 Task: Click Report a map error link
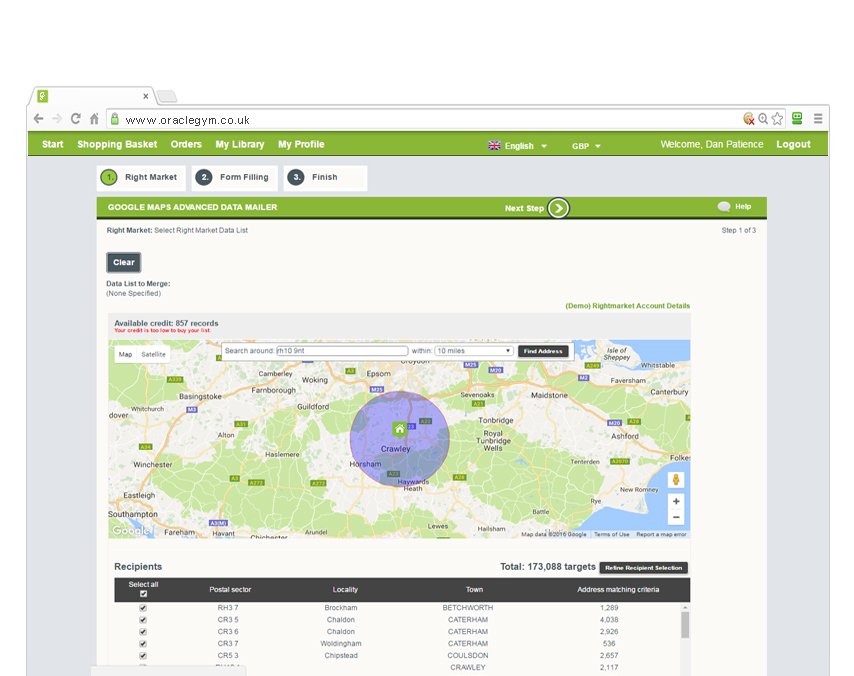661,534
